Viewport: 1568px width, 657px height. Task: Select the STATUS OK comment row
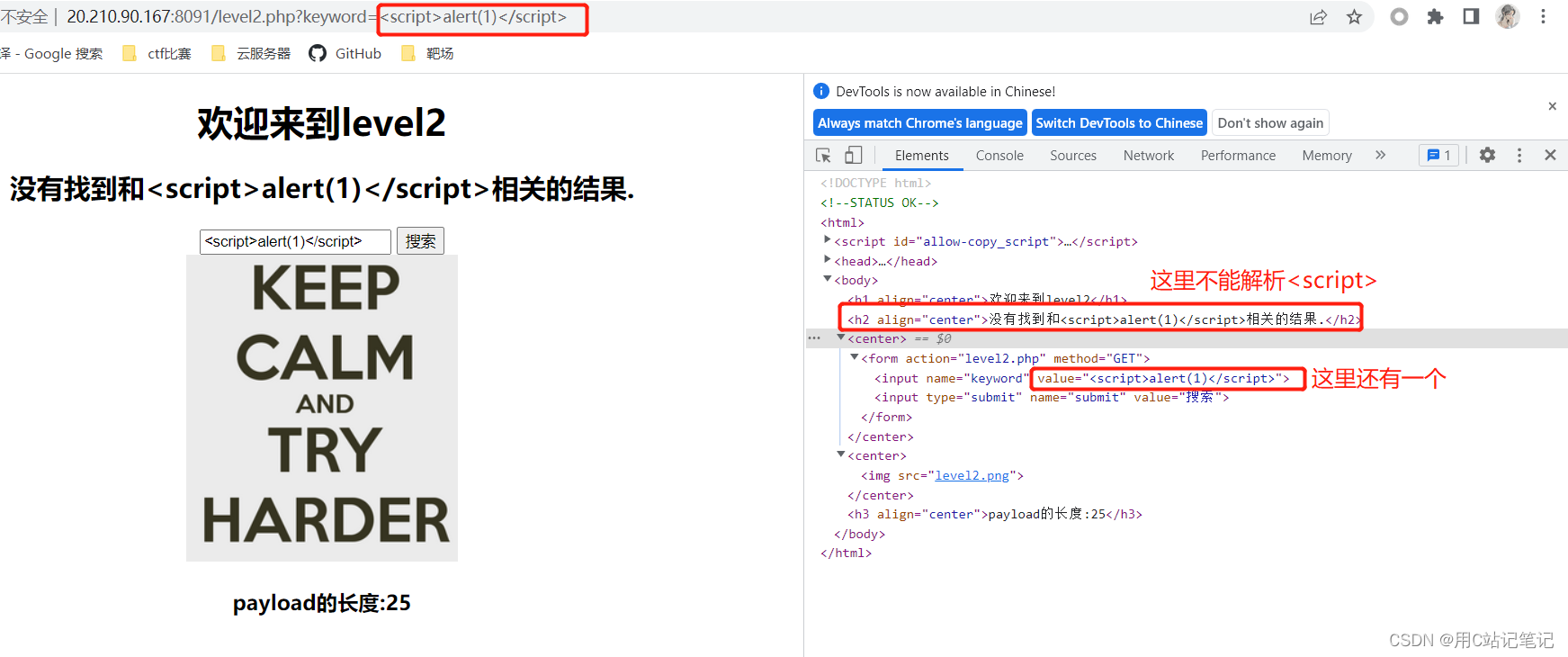coord(880,202)
